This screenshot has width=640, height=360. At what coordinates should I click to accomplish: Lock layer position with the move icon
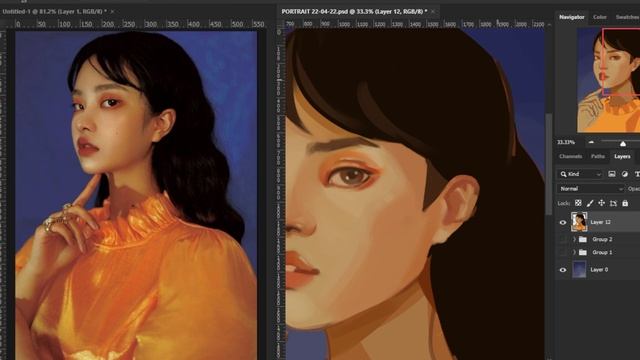pos(602,203)
